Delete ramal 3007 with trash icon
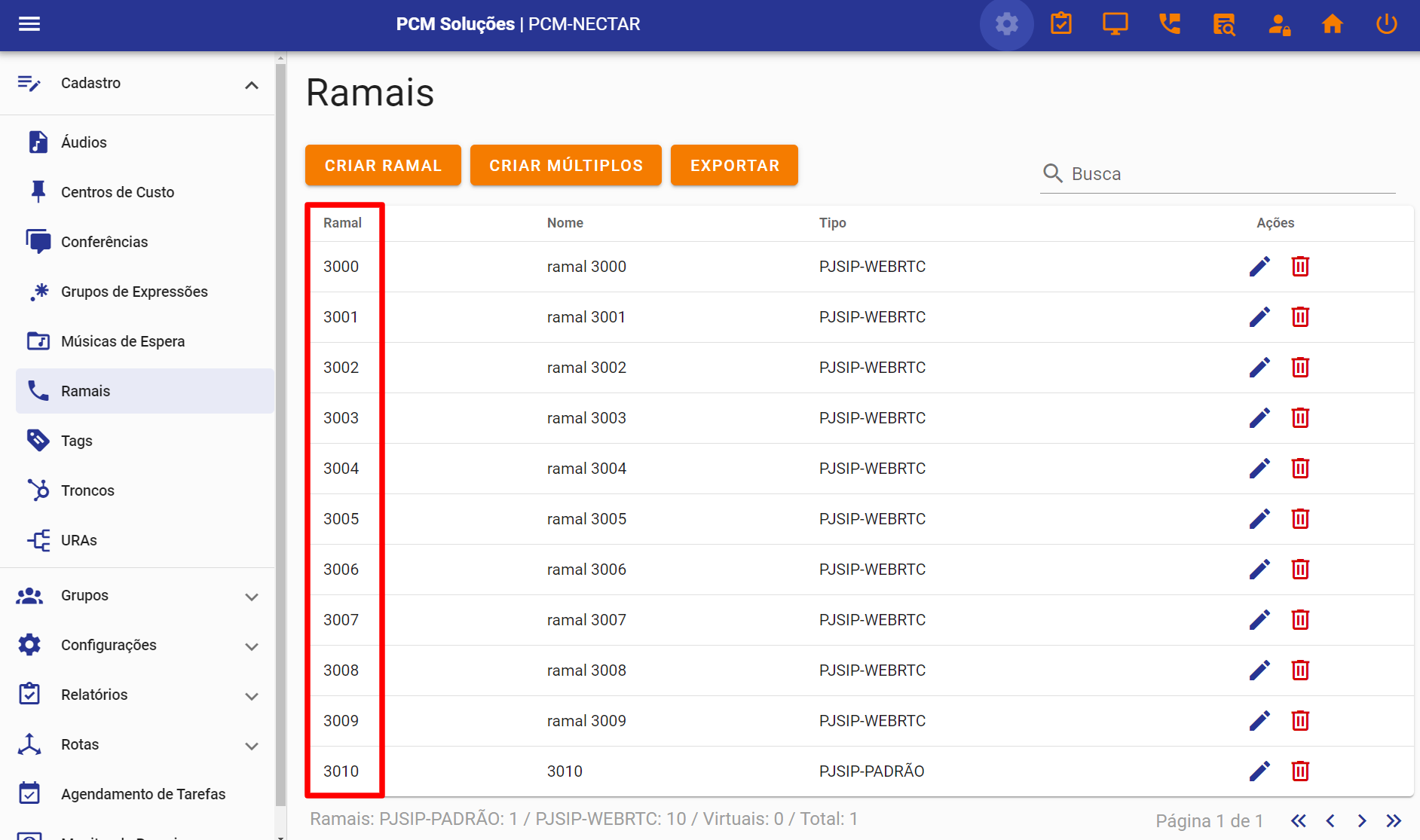Screen dimensions: 1420x840 [1300, 620]
